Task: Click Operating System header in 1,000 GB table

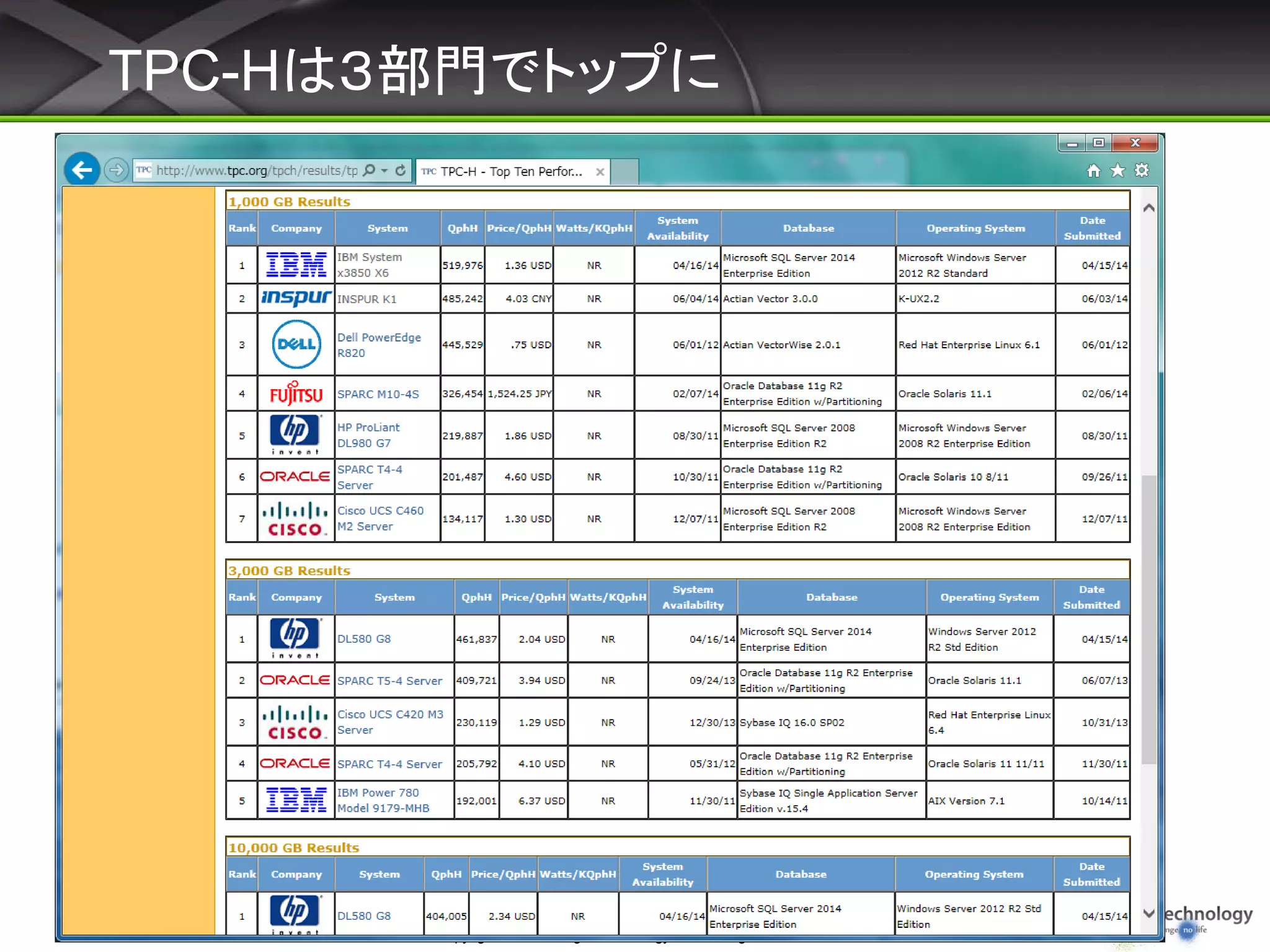Action: 975,228
